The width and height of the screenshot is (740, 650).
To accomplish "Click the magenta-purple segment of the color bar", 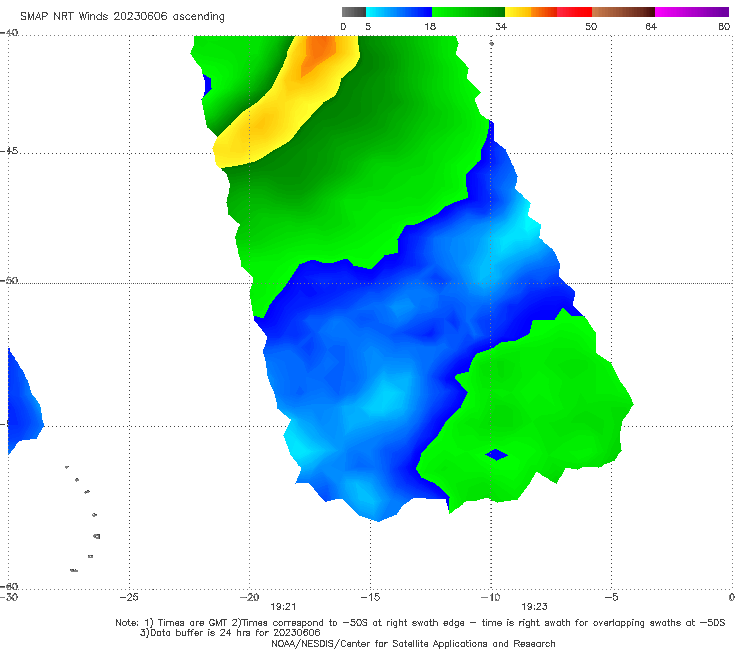I will tap(692, 12).
